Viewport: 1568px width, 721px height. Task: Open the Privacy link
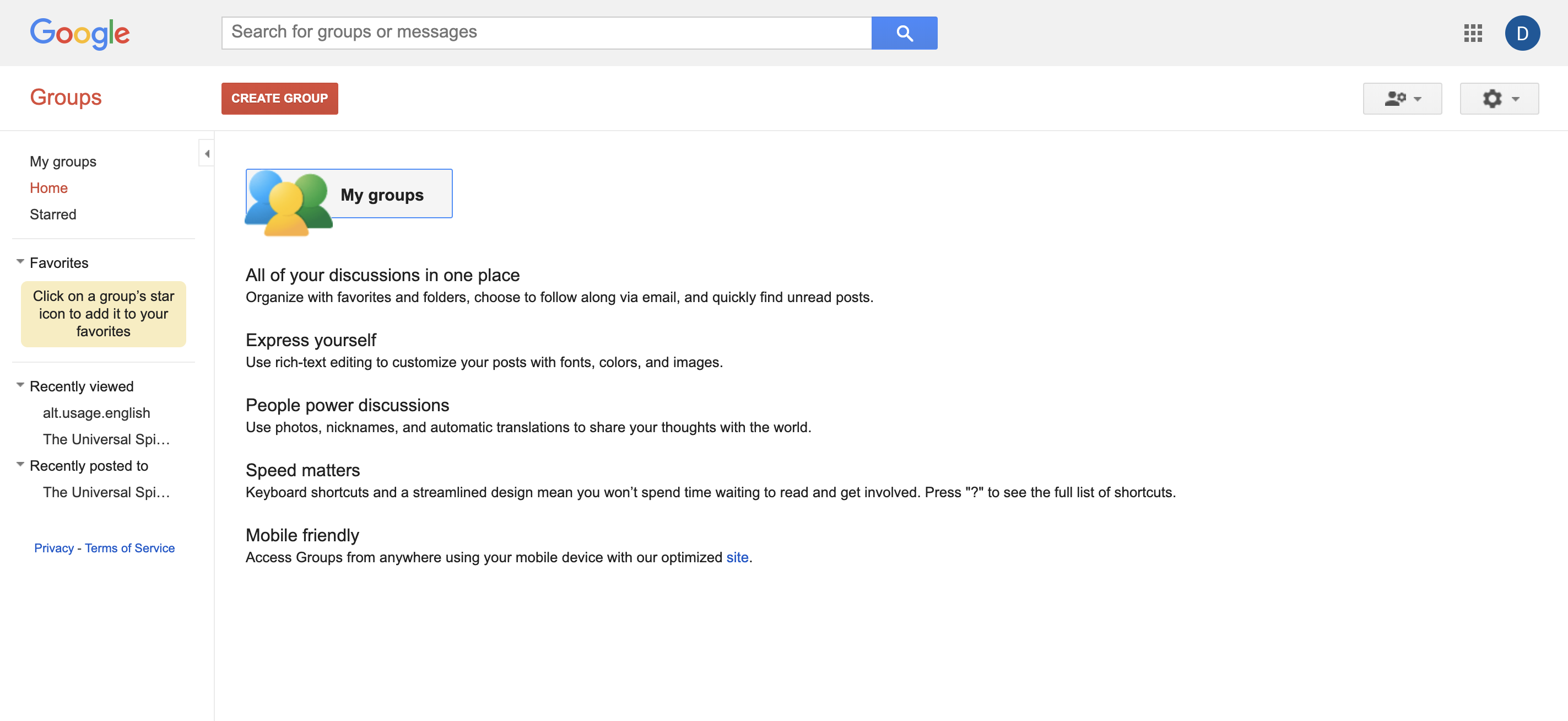coord(53,548)
